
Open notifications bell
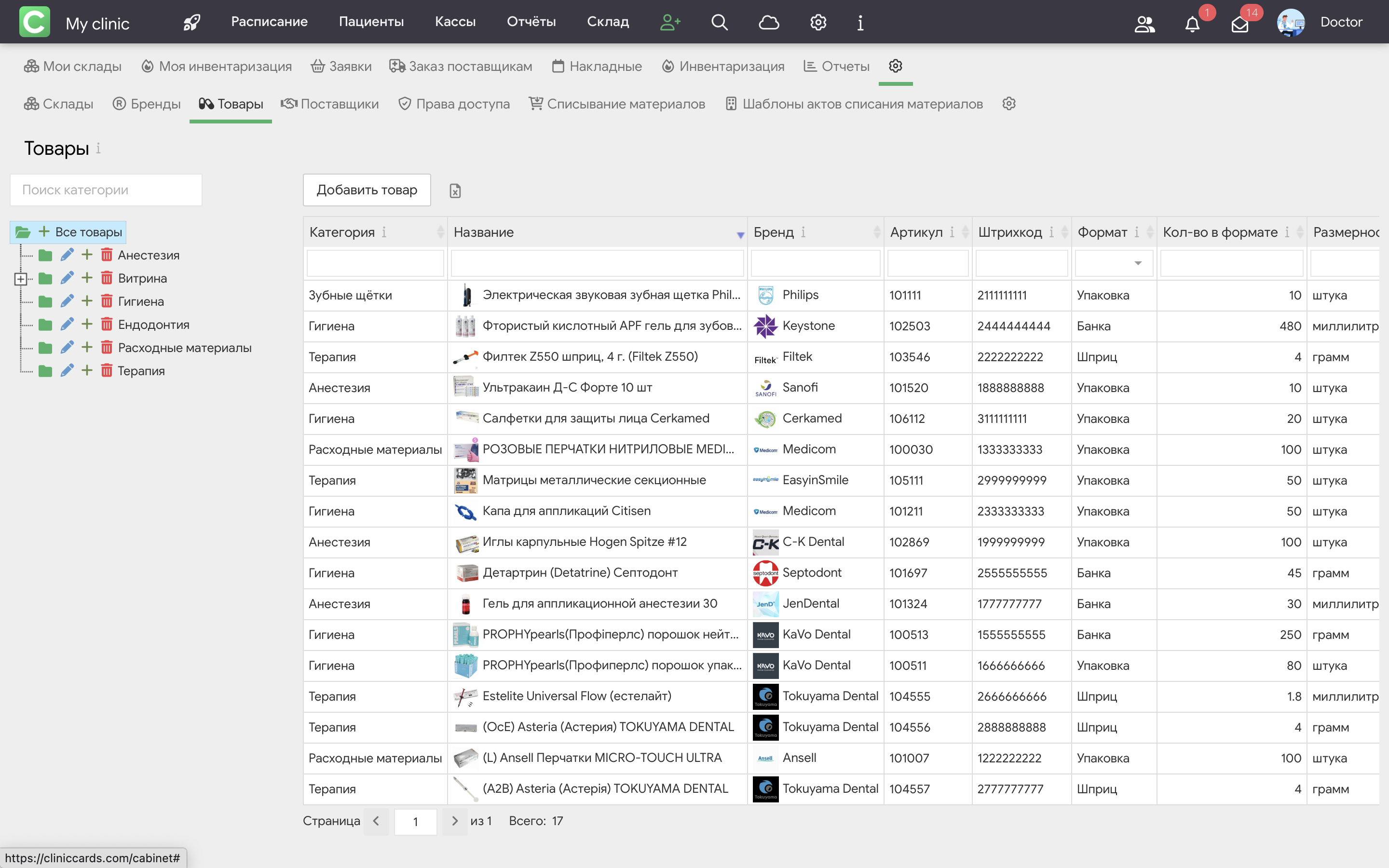1192,24
